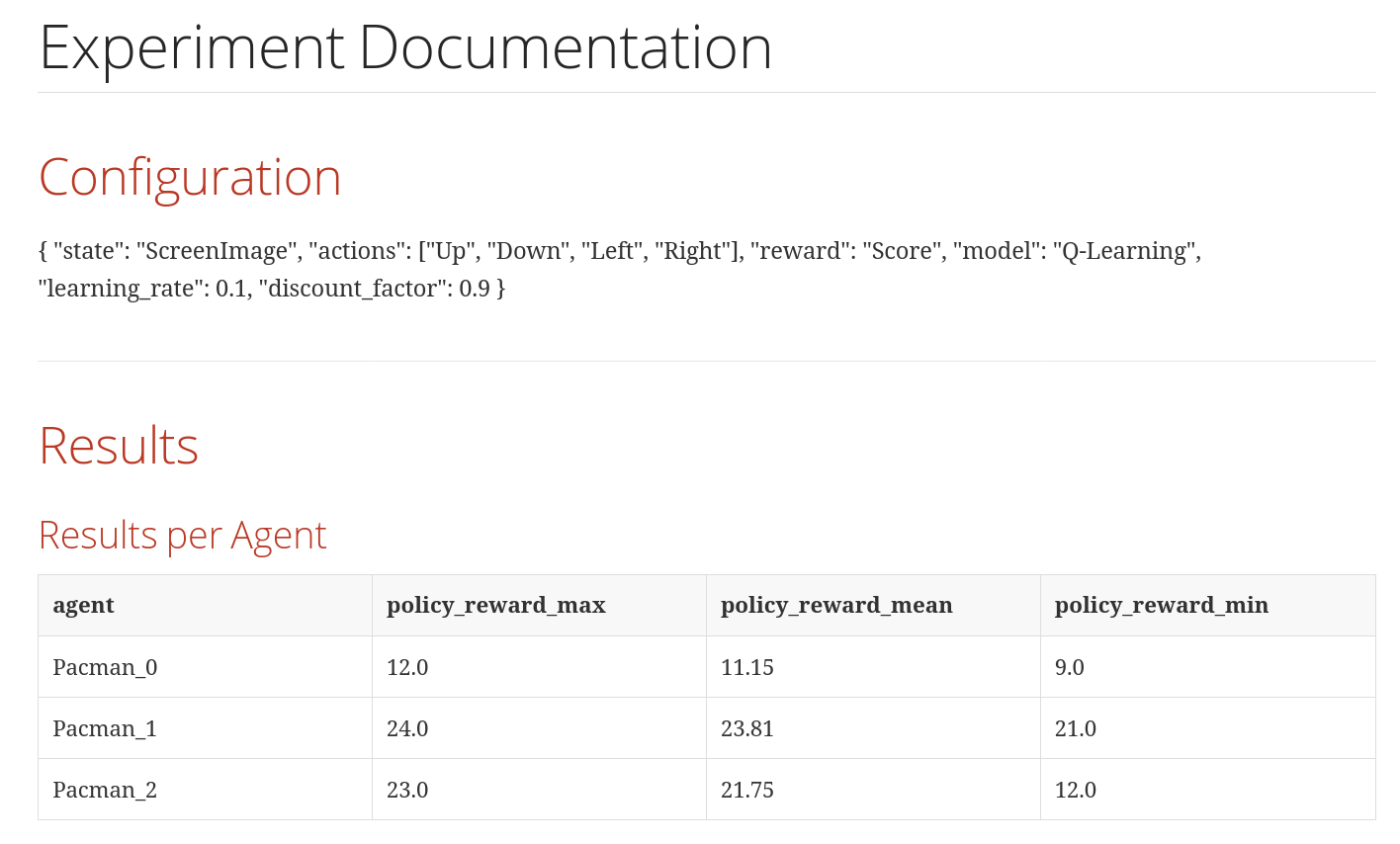The image size is (1400, 844).
Task: Click the JSON configuration text block
Action: pyautogui.click(x=619, y=269)
